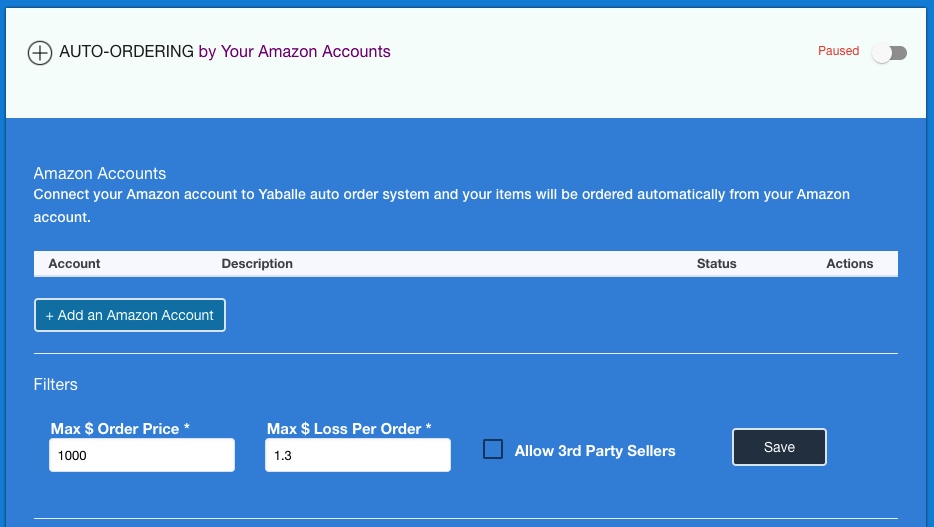Click the 'Max $ Loss Per Order' label

pos(349,429)
